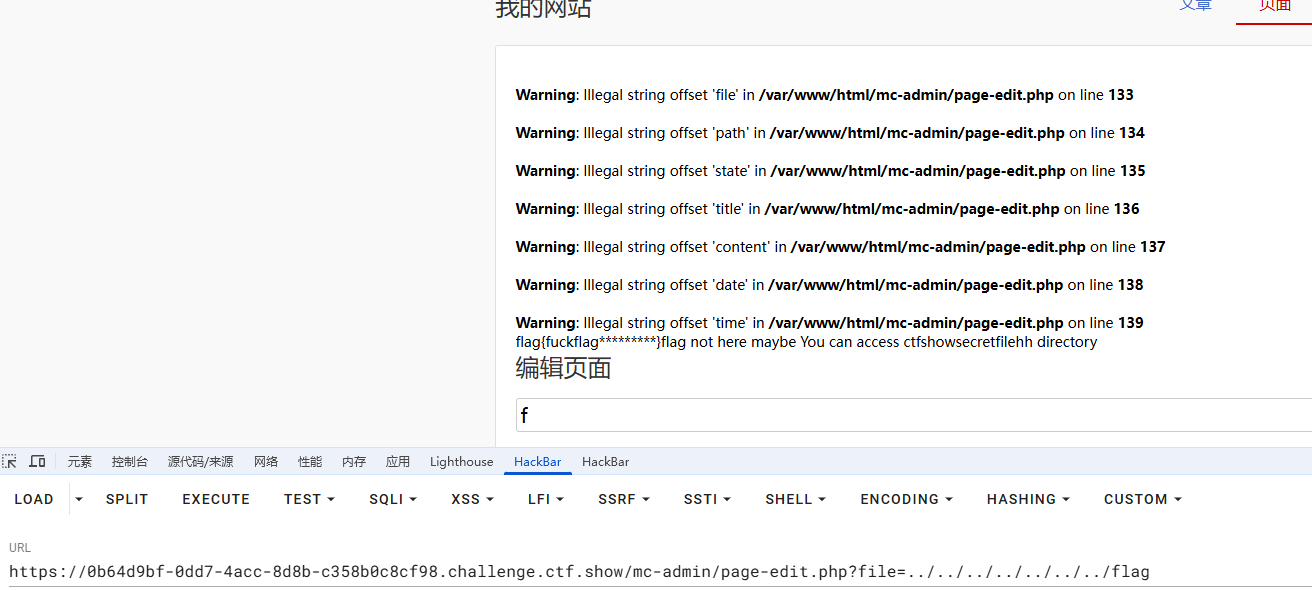Toggle the device toolbar icon
Viewport: 1312px width, 590px height.
tap(37, 461)
